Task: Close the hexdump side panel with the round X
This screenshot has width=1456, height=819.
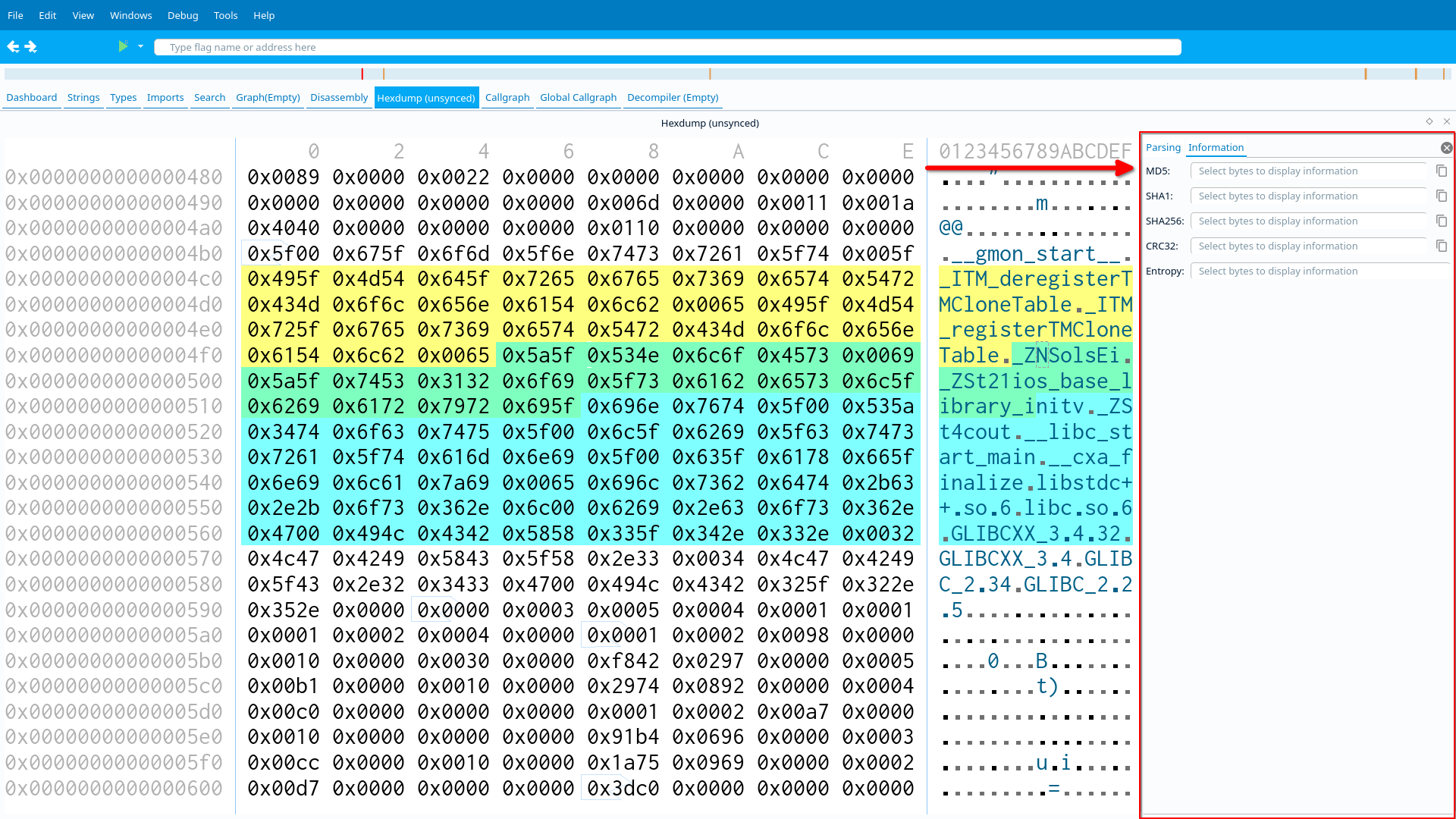Action: tap(1446, 148)
